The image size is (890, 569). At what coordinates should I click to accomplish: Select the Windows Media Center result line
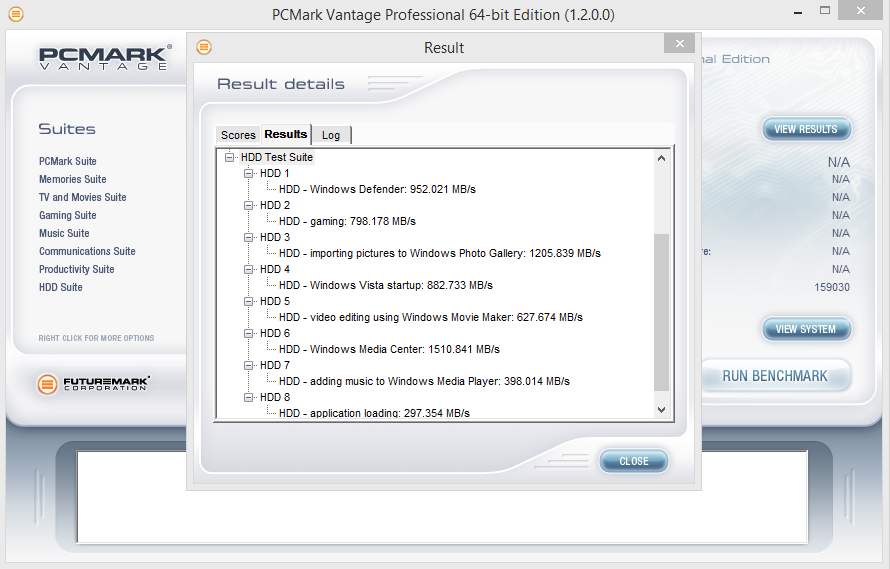tap(389, 349)
